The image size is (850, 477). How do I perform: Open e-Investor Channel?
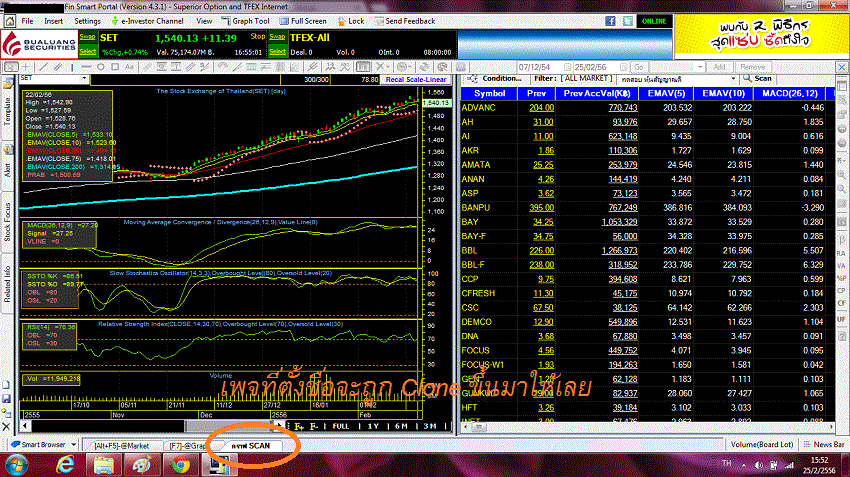pos(147,21)
